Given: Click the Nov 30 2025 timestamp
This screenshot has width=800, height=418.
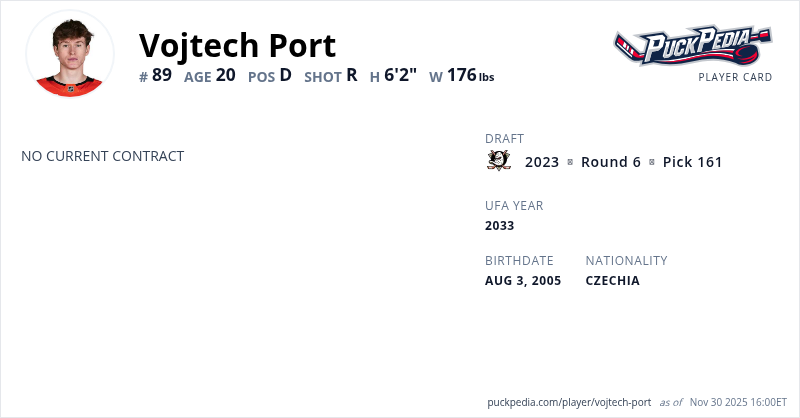Looking at the screenshot, I should pos(739,402).
